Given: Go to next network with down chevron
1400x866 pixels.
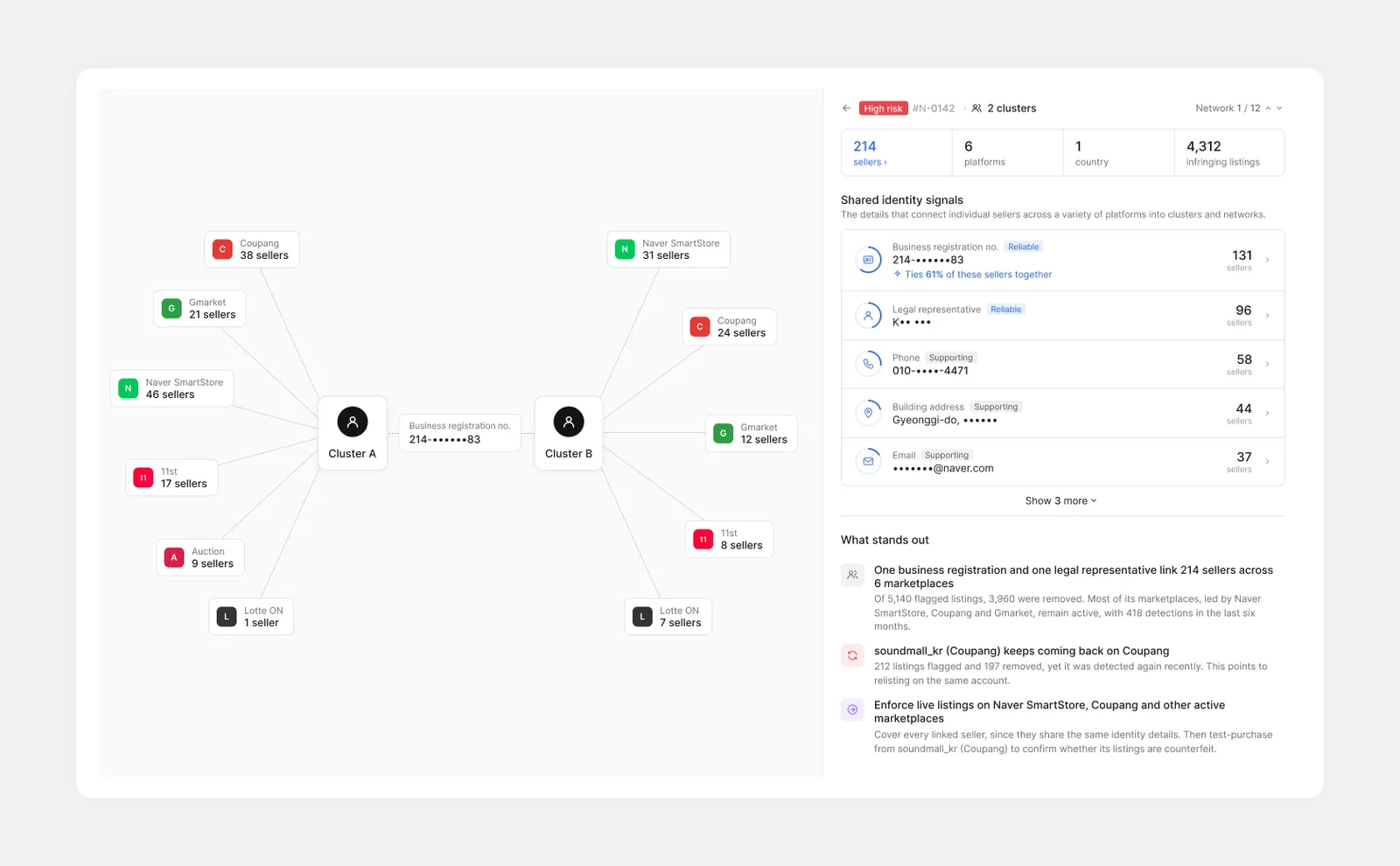Looking at the screenshot, I should (x=1279, y=108).
